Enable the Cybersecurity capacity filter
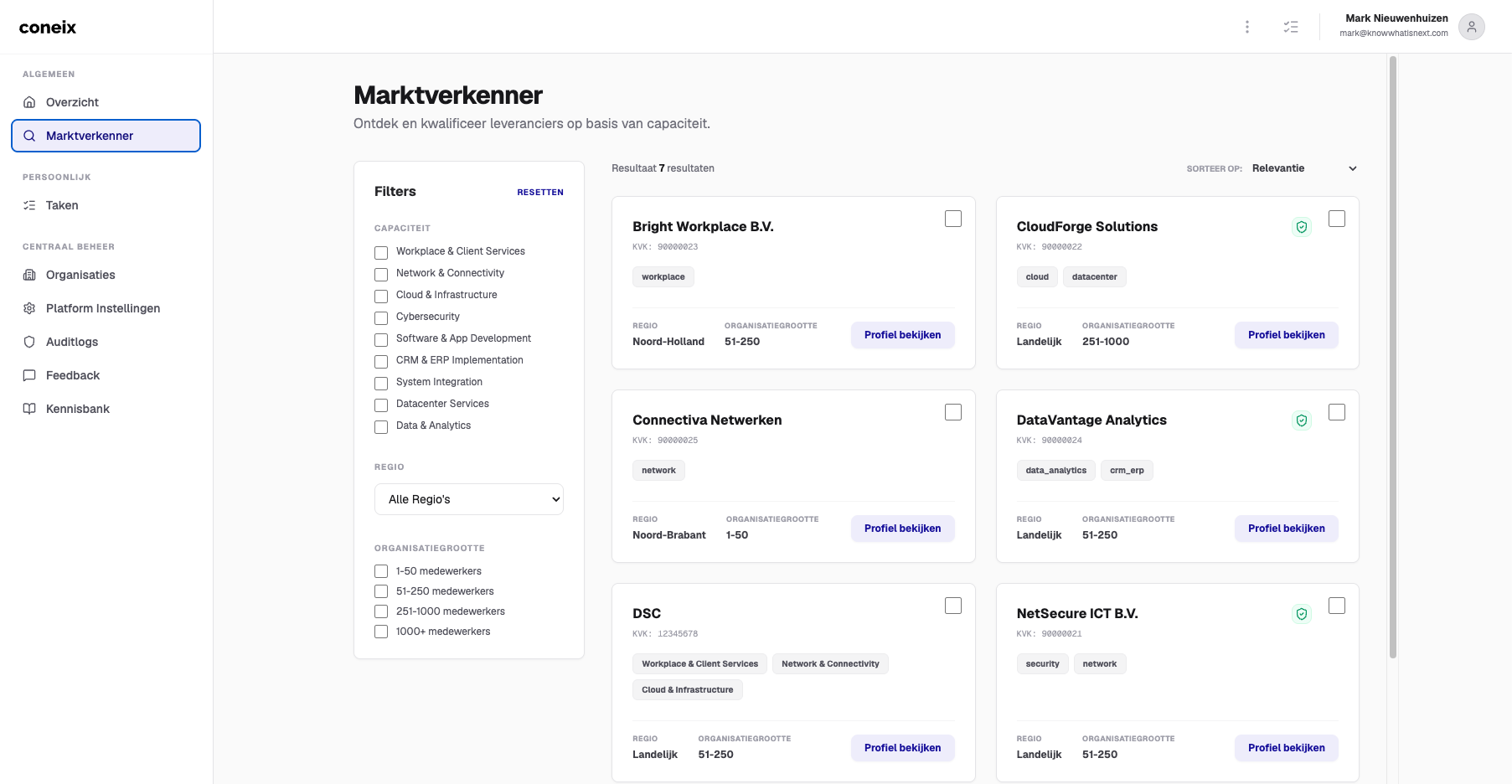 pos(381,317)
